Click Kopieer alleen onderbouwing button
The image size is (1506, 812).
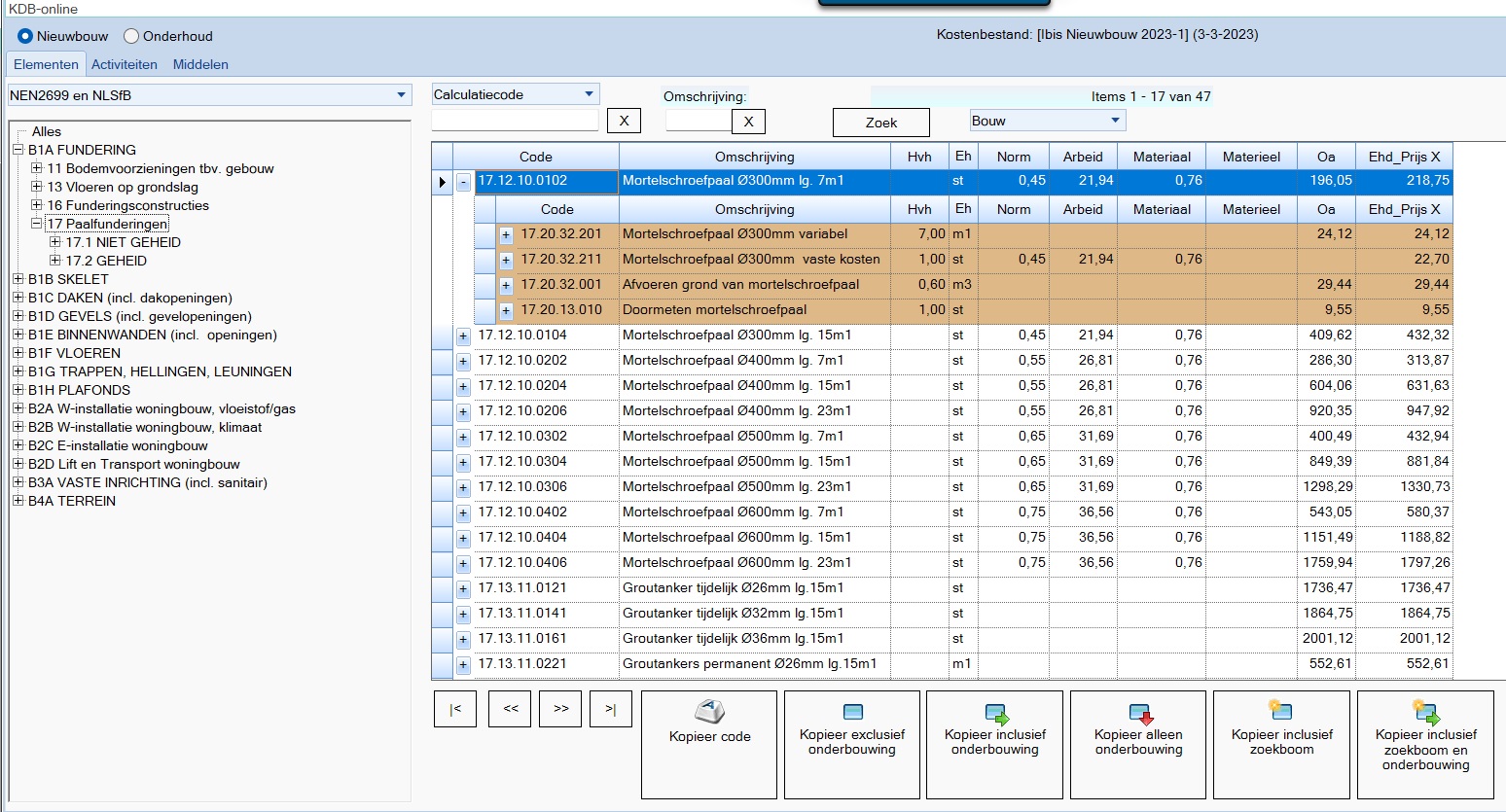1138,744
